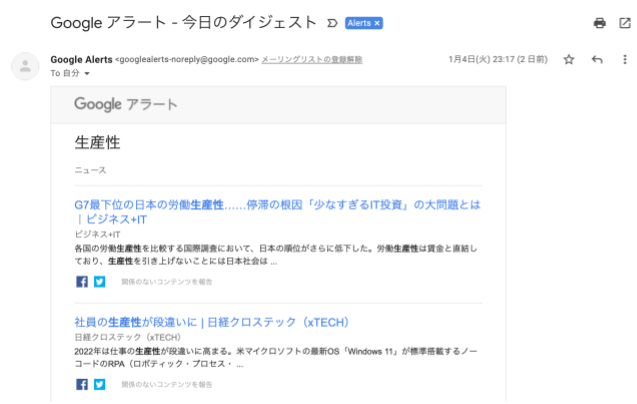Open the three-dot more options menu
The height and width of the screenshot is (404, 637).
625,60
